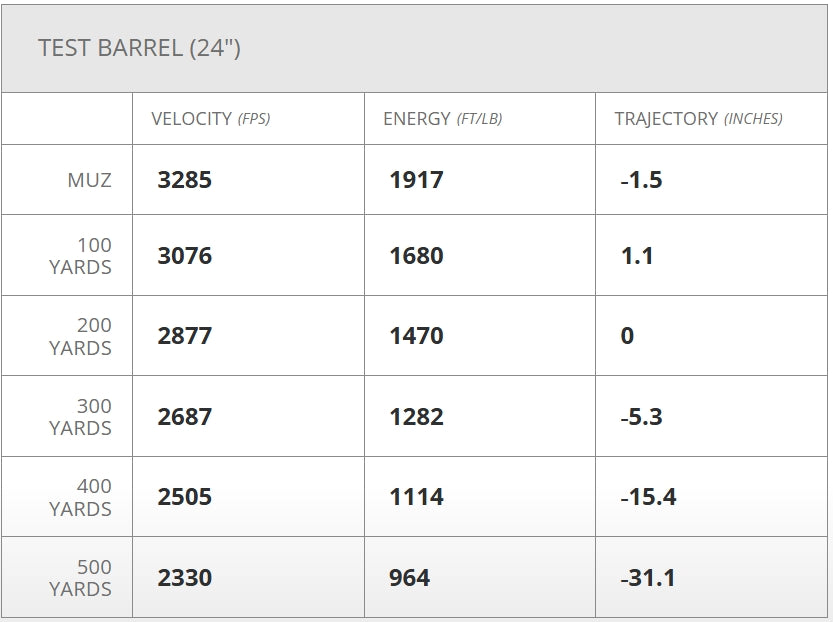Viewport: 833px width, 622px height.
Task: Click the MUZ row label
Action: click(x=89, y=180)
